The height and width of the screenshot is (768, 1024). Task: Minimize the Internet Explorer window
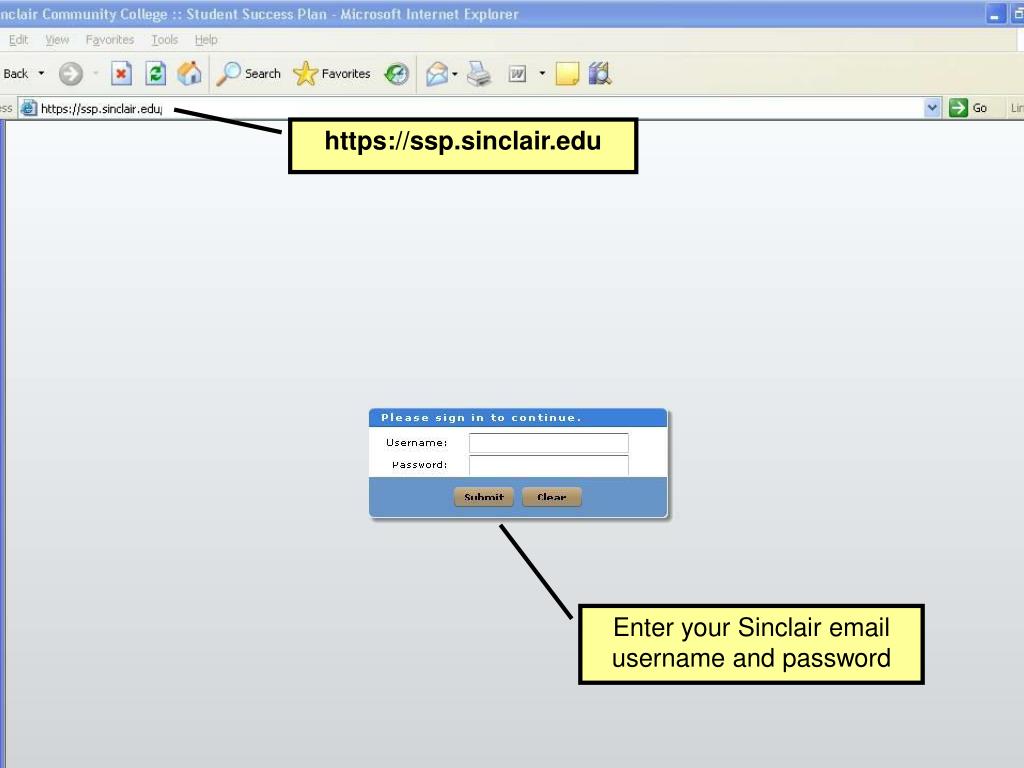(x=995, y=14)
